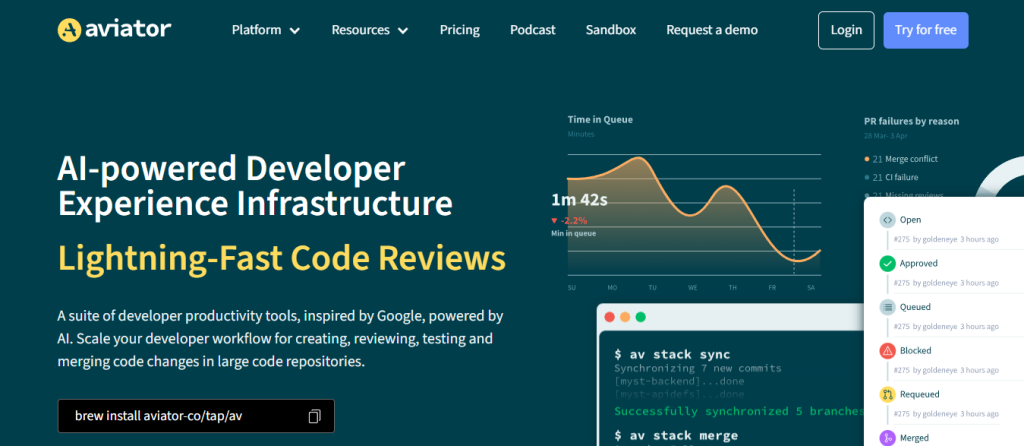Click the Try for free button
This screenshot has width=1024, height=446.
926,30
